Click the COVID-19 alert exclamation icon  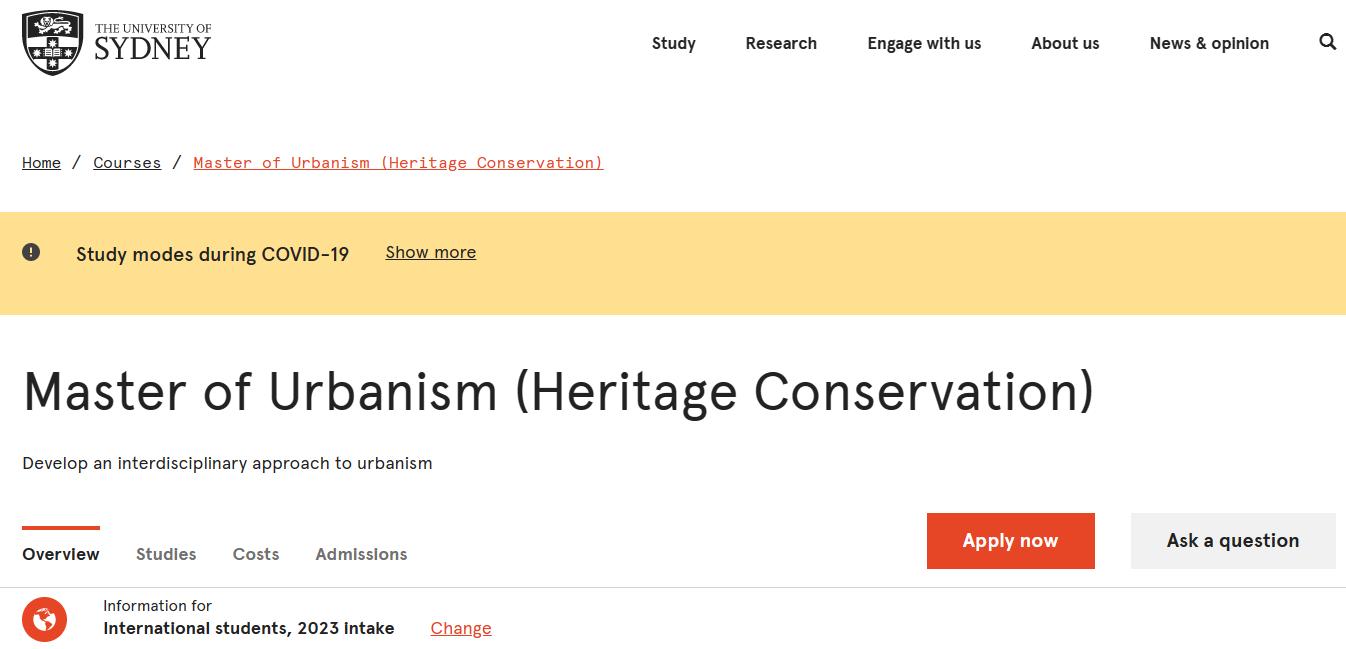[31, 252]
